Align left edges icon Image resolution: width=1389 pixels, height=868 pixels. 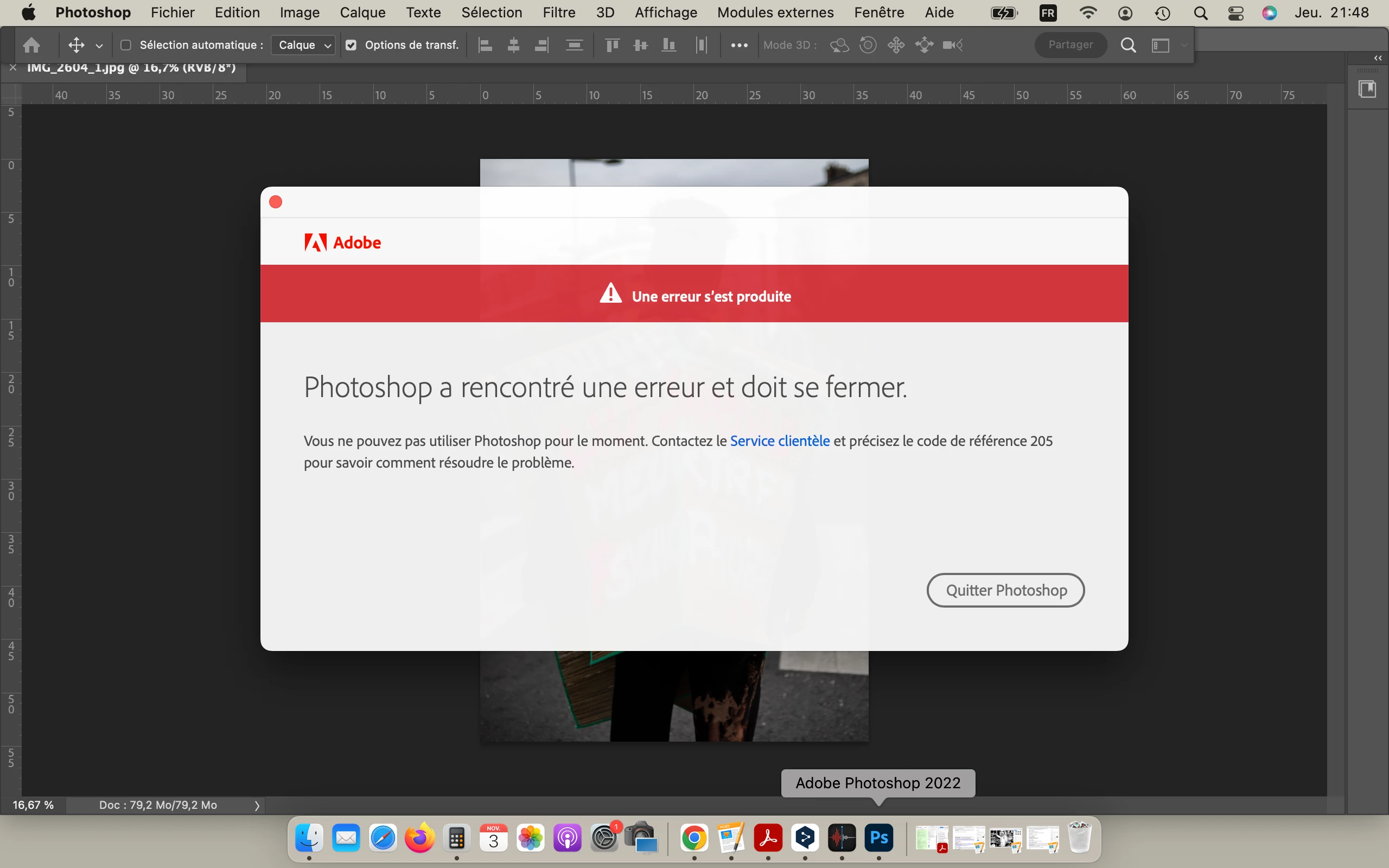[x=486, y=45]
